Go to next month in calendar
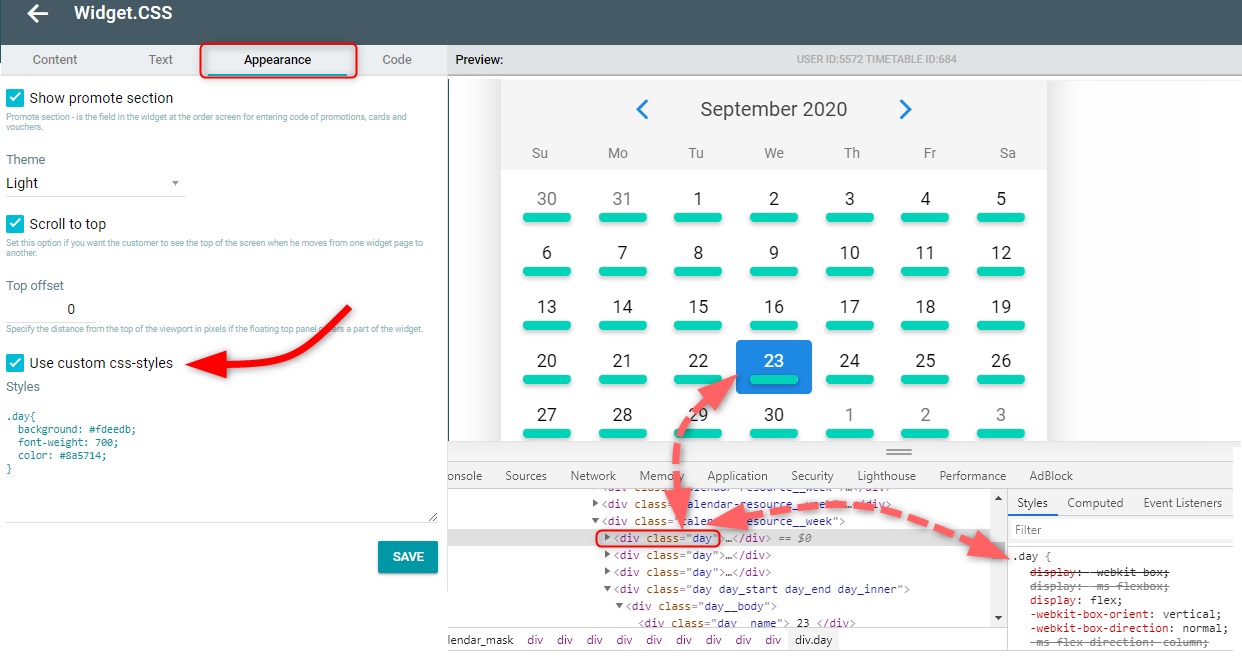 pyautogui.click(x=905, y=109)
